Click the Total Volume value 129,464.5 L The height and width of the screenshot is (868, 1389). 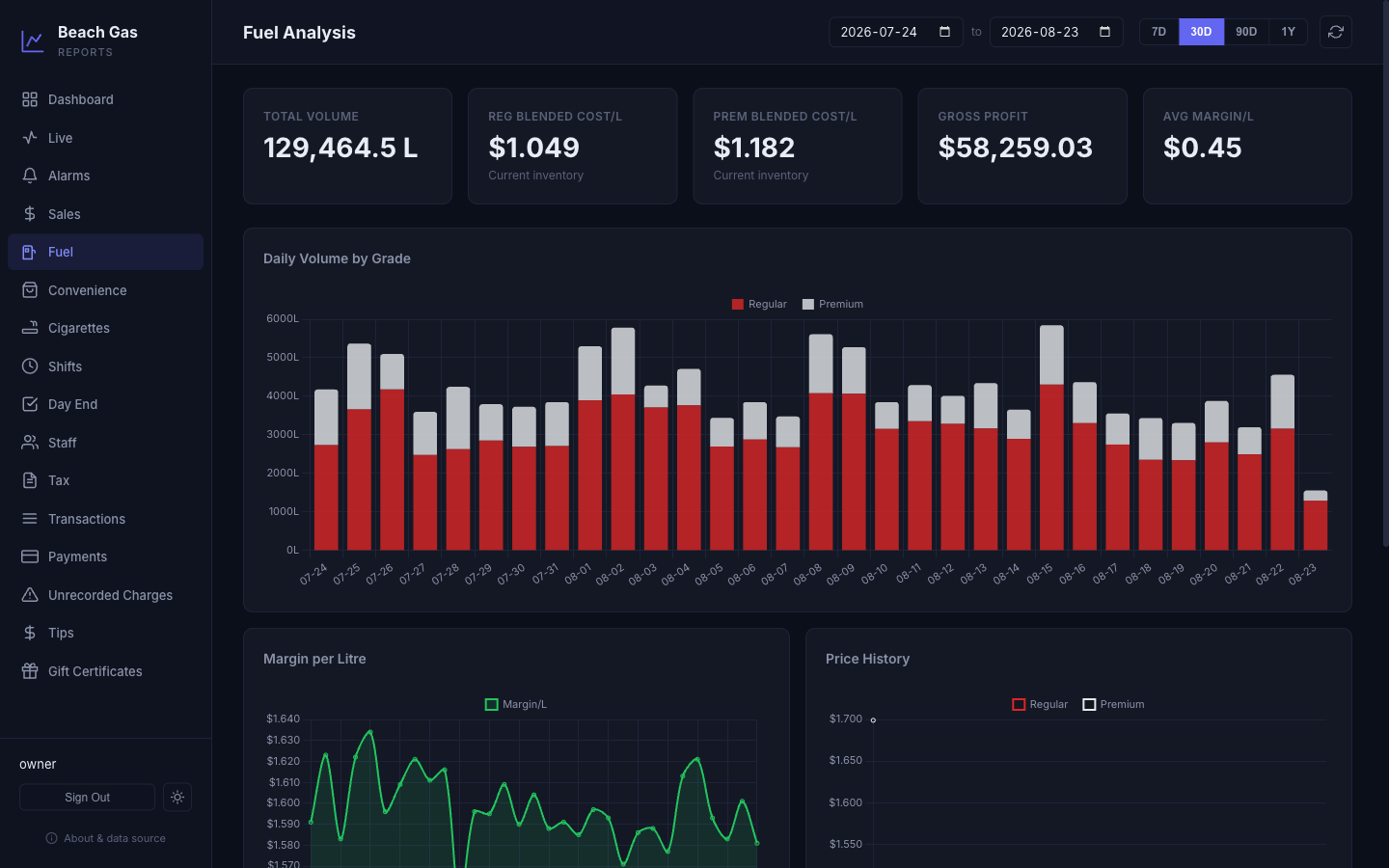pyautogui.click(x=340, y=148)
